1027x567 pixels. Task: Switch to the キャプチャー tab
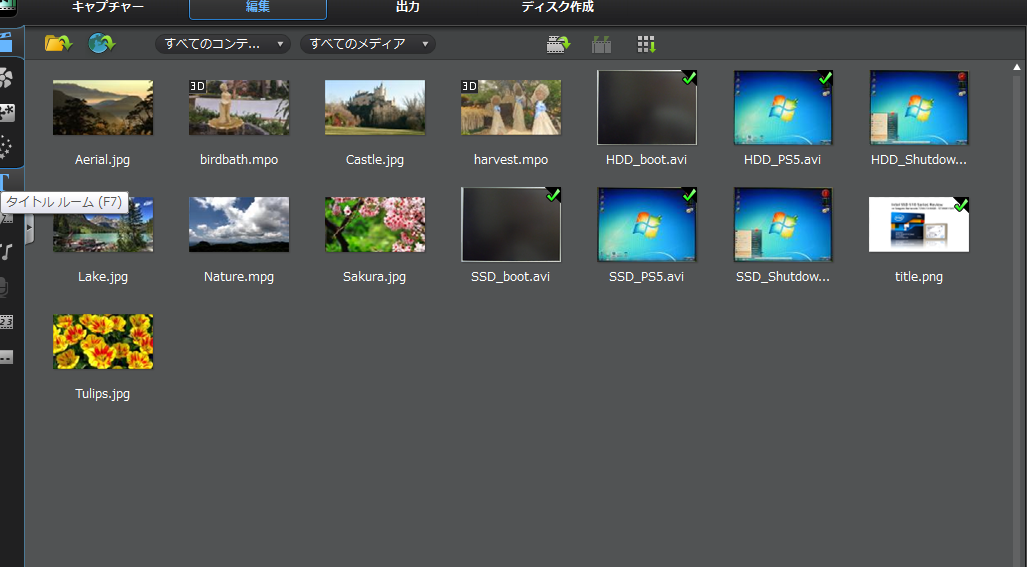[x=107, y=7]
